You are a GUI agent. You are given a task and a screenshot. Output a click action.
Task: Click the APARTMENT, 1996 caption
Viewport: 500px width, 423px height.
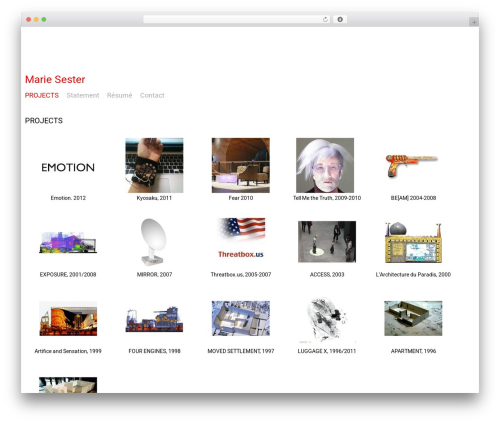point(413,351)
